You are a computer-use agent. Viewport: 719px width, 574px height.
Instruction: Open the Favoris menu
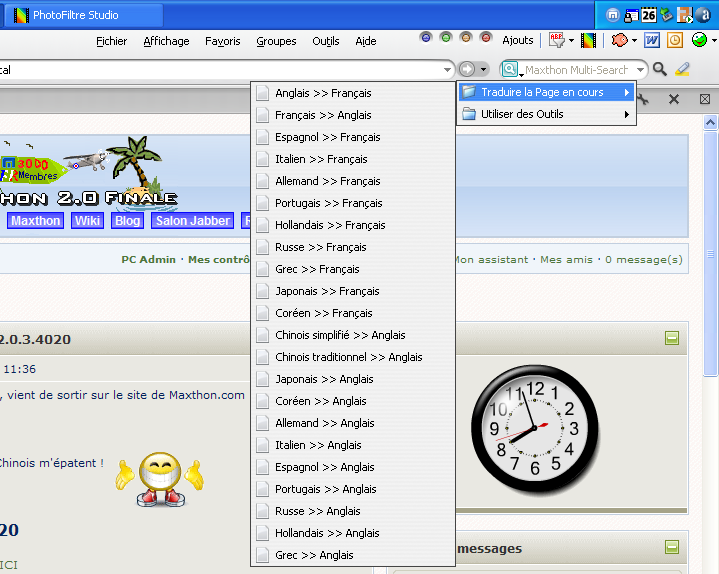pos(222,41)
